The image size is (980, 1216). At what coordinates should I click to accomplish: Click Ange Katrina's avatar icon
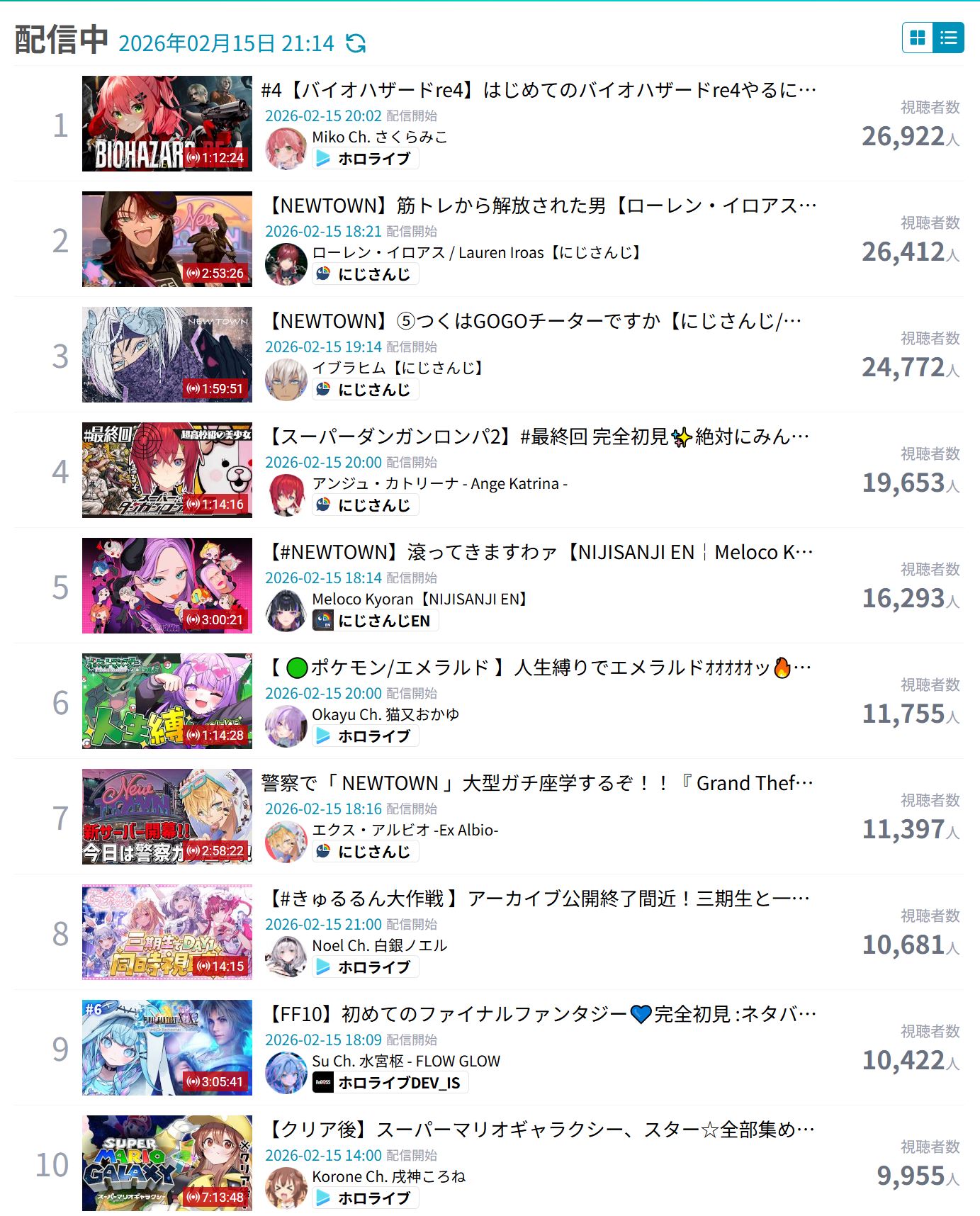coord(286,495)
